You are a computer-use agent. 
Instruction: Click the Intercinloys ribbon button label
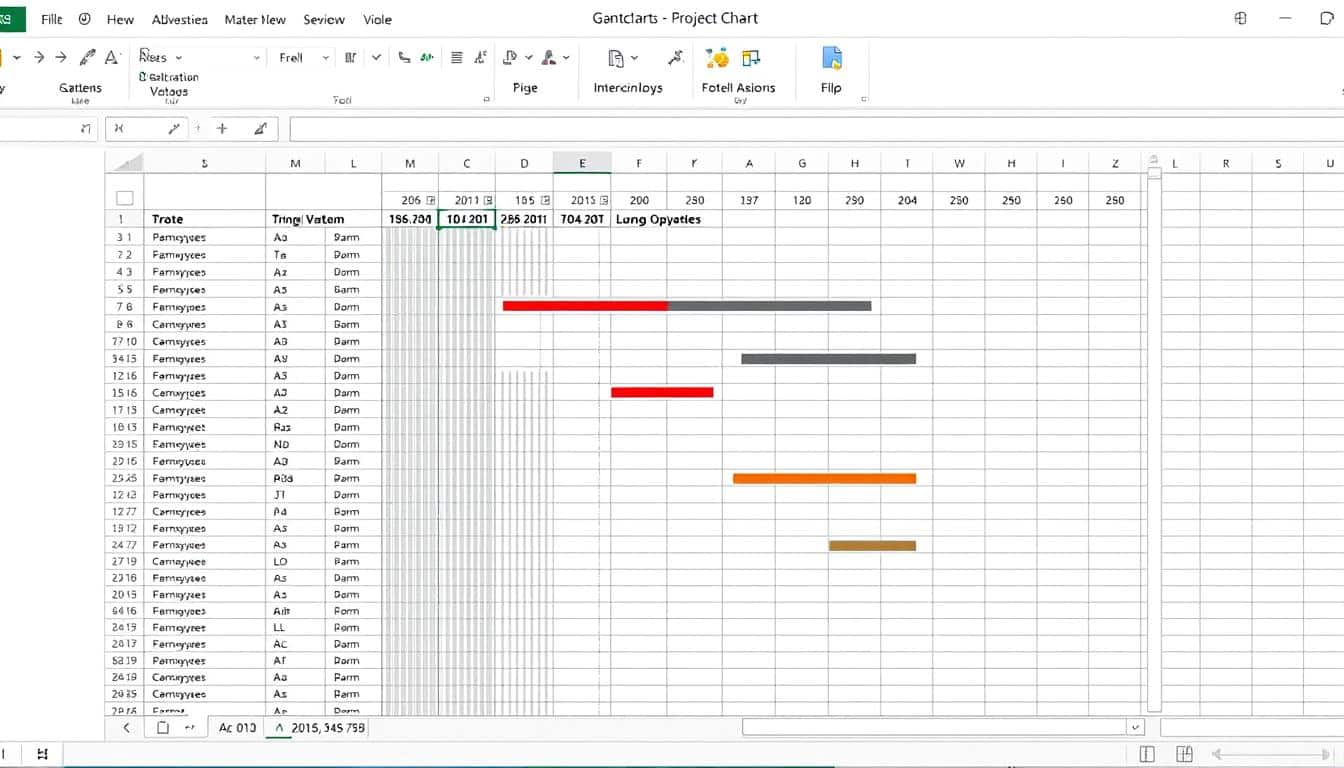click(x=628, y=88)
